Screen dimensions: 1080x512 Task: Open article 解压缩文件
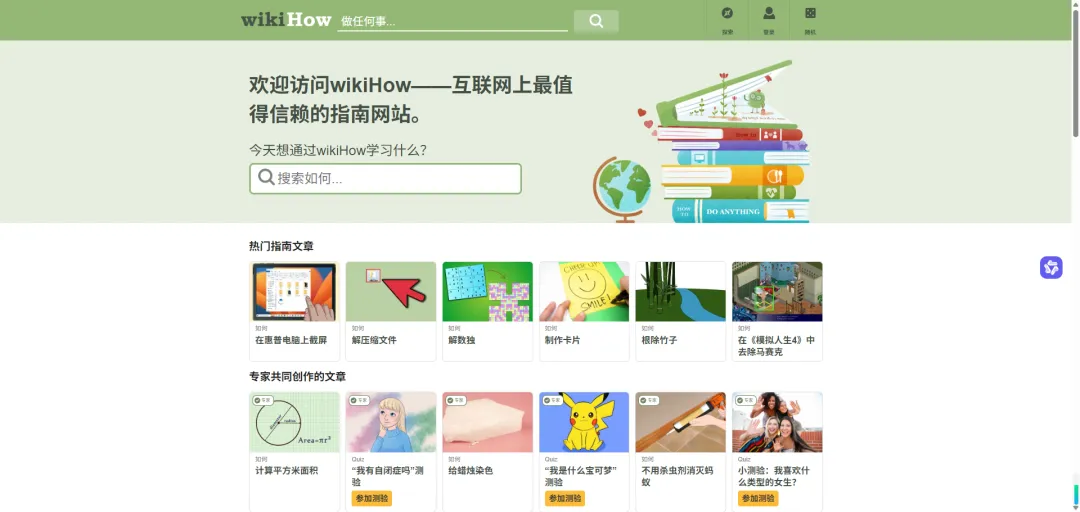[x=374, y=340]
